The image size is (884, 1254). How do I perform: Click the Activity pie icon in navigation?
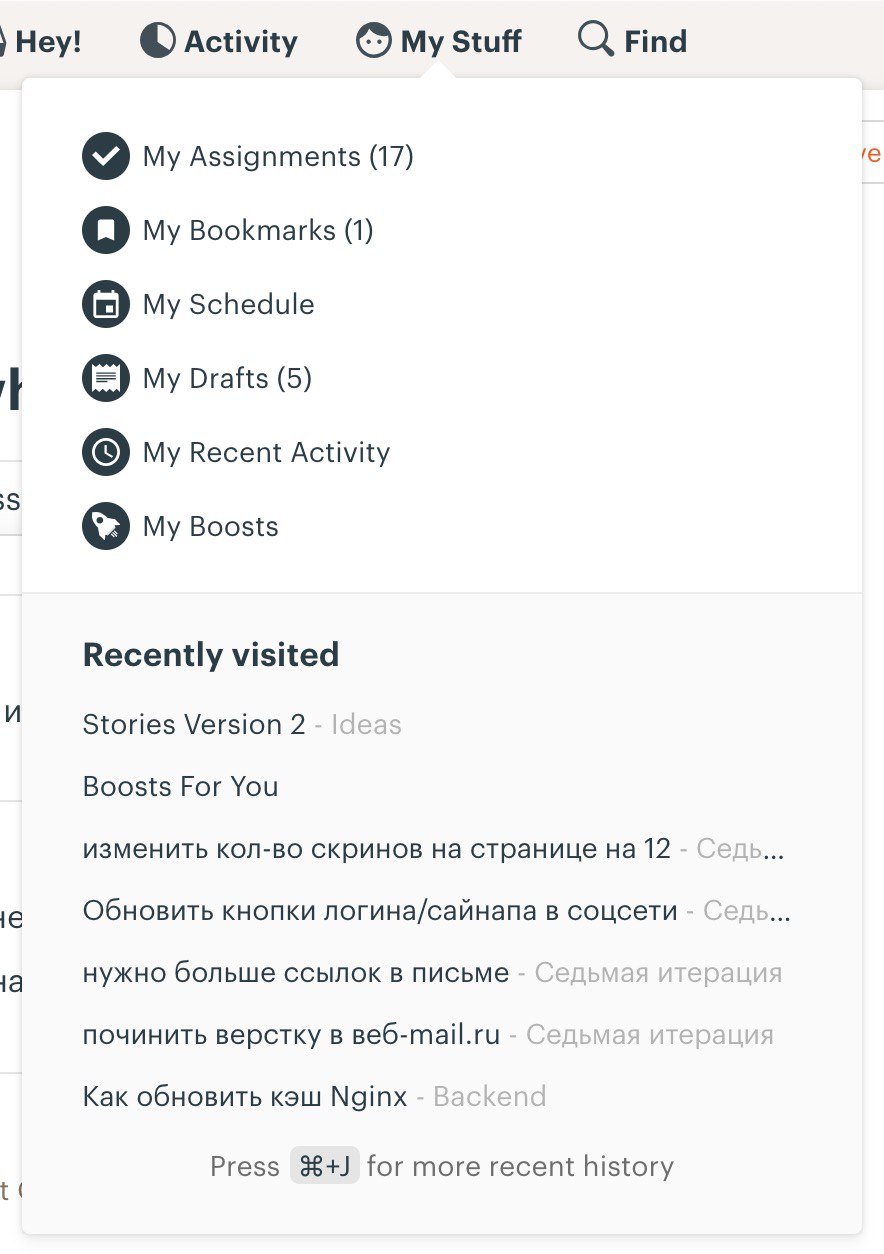tap(157, 41)
